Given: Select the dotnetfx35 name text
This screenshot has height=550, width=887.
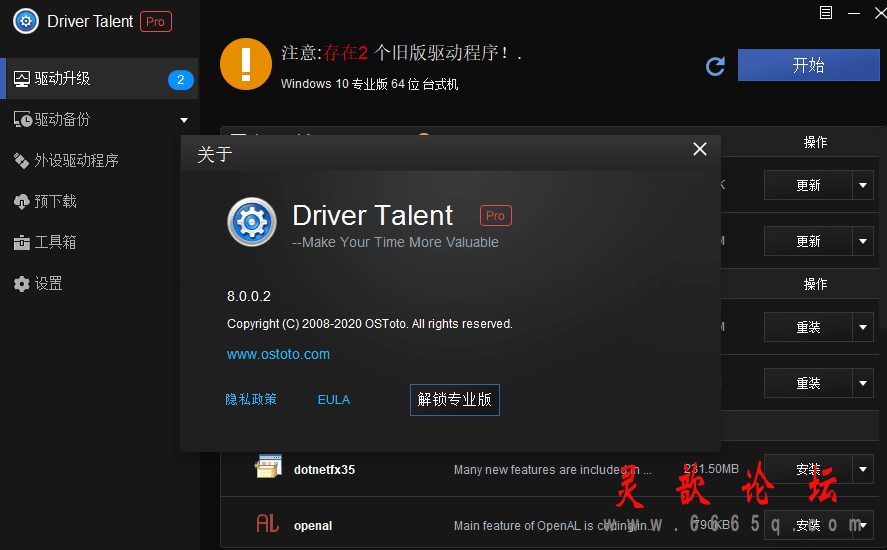Looking at the screenshot, I should coord(324,470).
